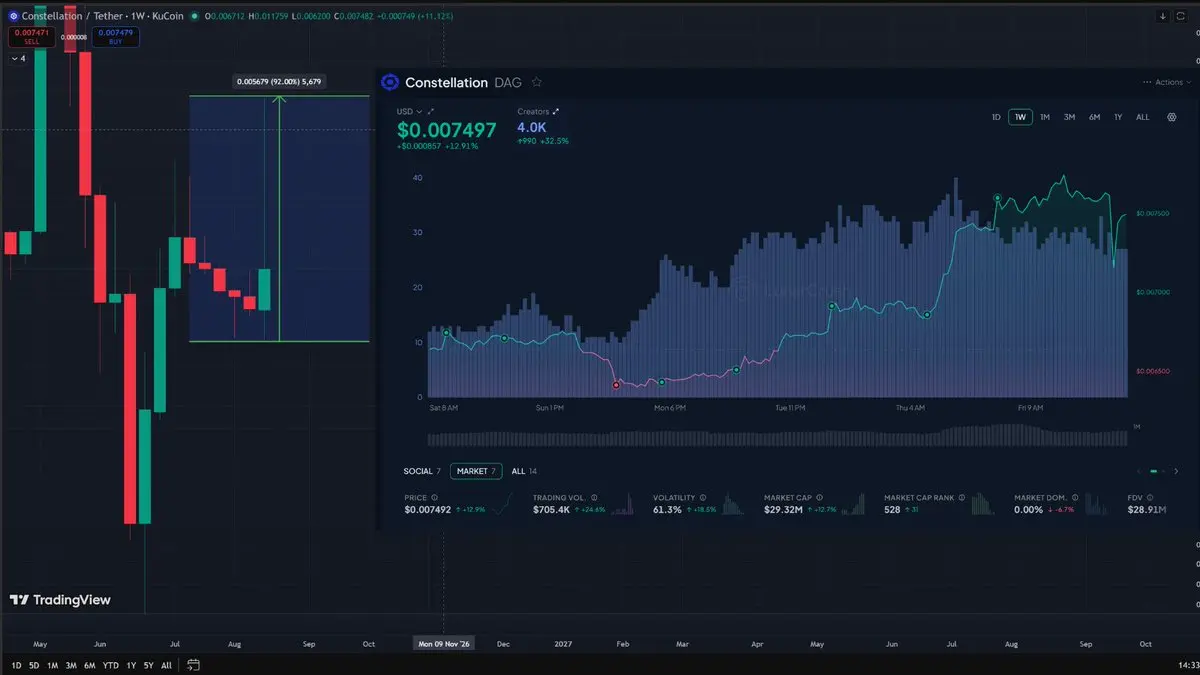Image resolution: width=1200 pixels, height=675 pixels.
Task: Select the 1Y timeframe in the overlay chart
Action: (x=1118, y=117)
